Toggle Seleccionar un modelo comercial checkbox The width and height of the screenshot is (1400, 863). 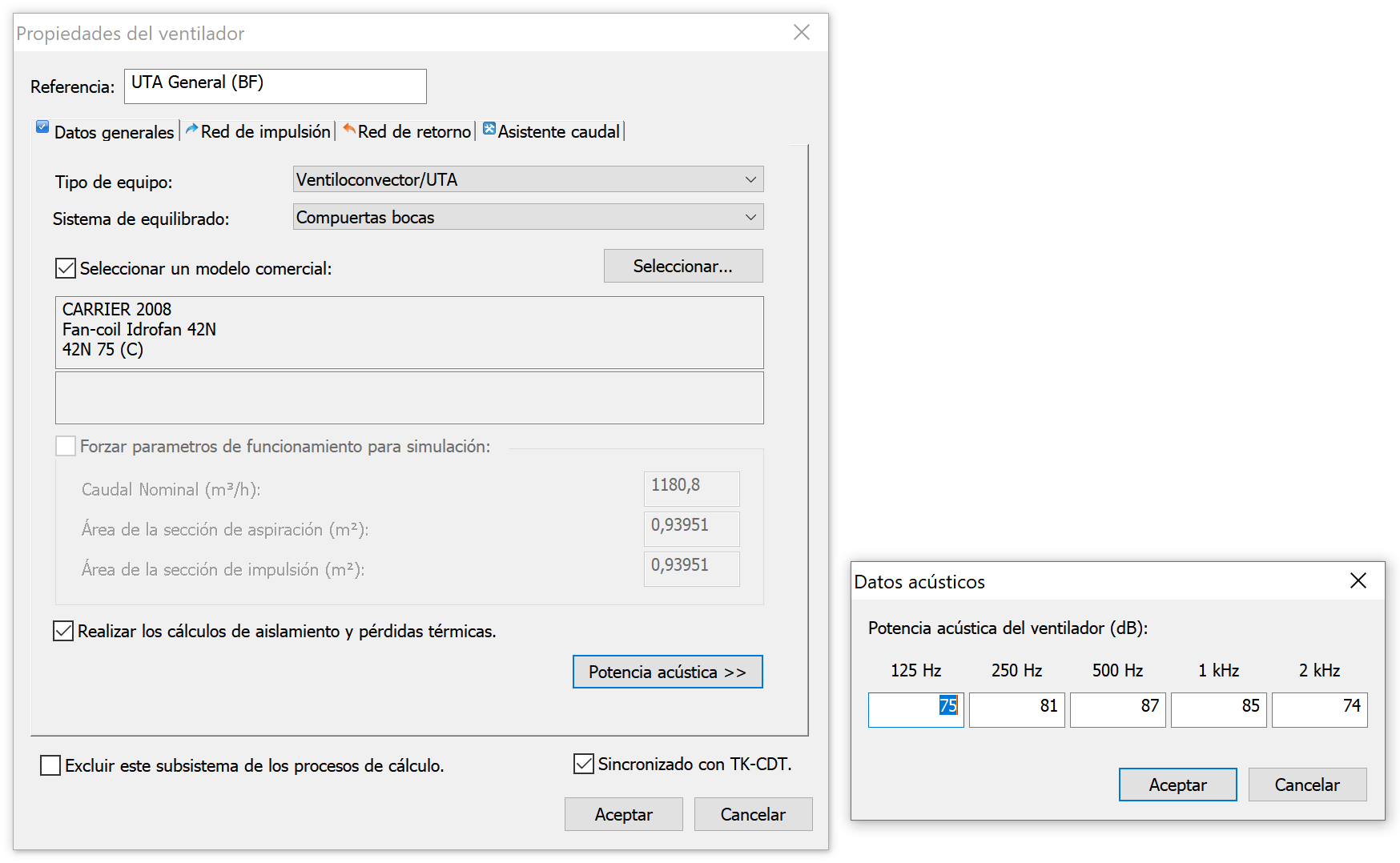point(66,268)
